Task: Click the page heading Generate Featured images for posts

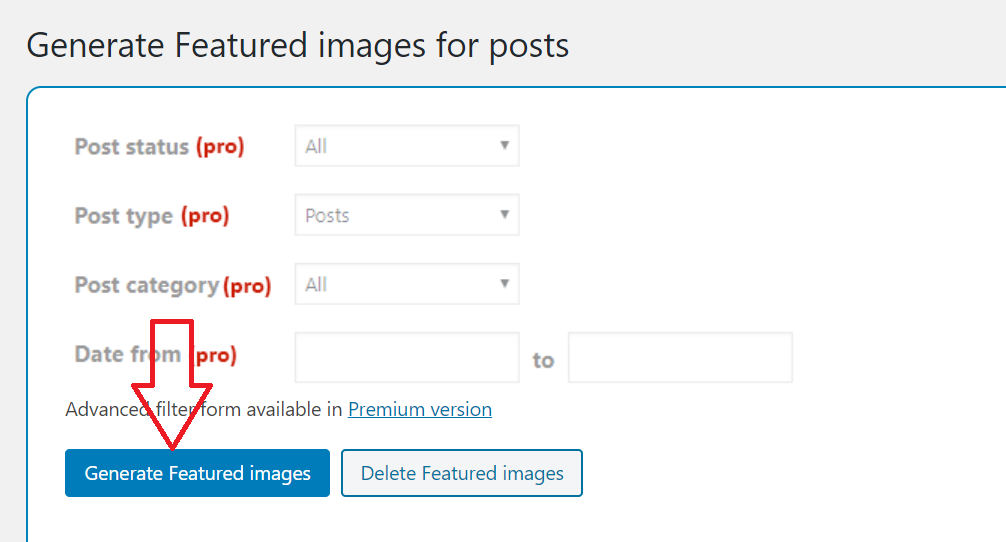Action: coord(298,46)
